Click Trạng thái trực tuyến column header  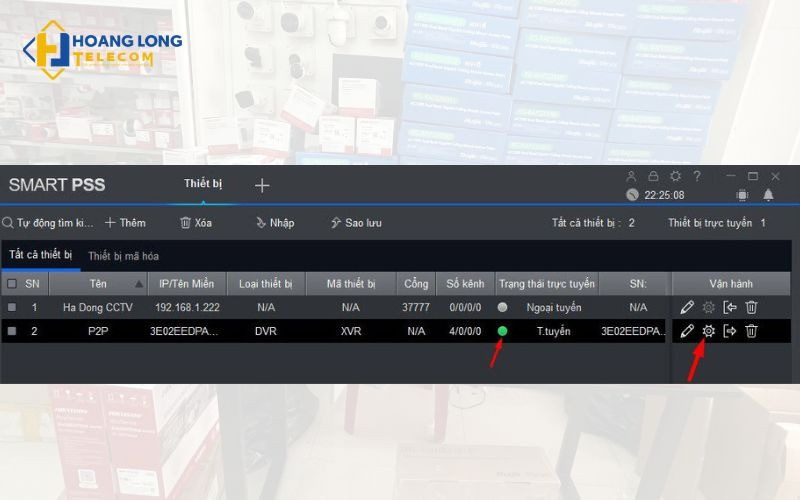547,284
